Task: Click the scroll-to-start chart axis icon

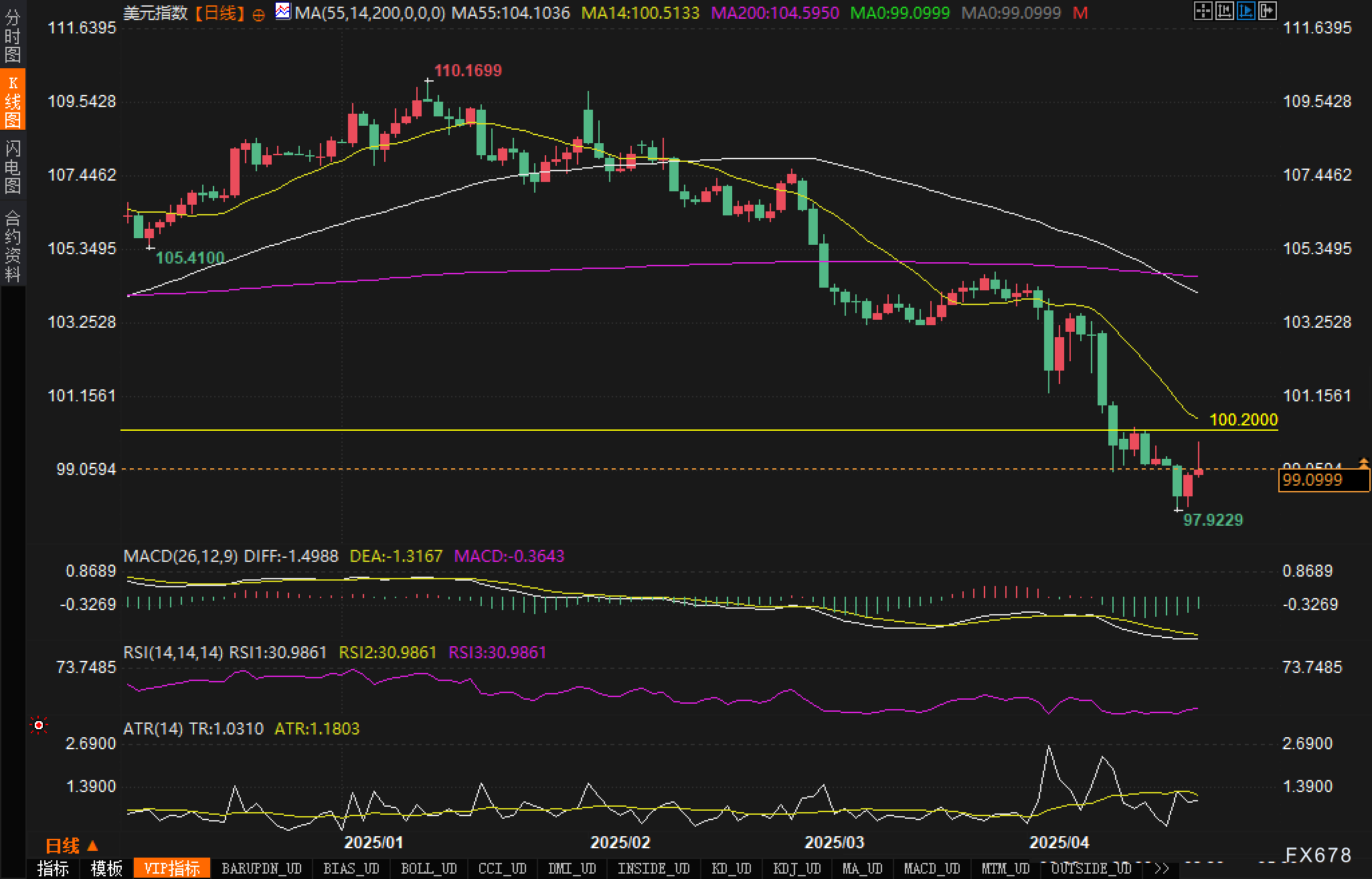Action: [x=1224, y=11]
